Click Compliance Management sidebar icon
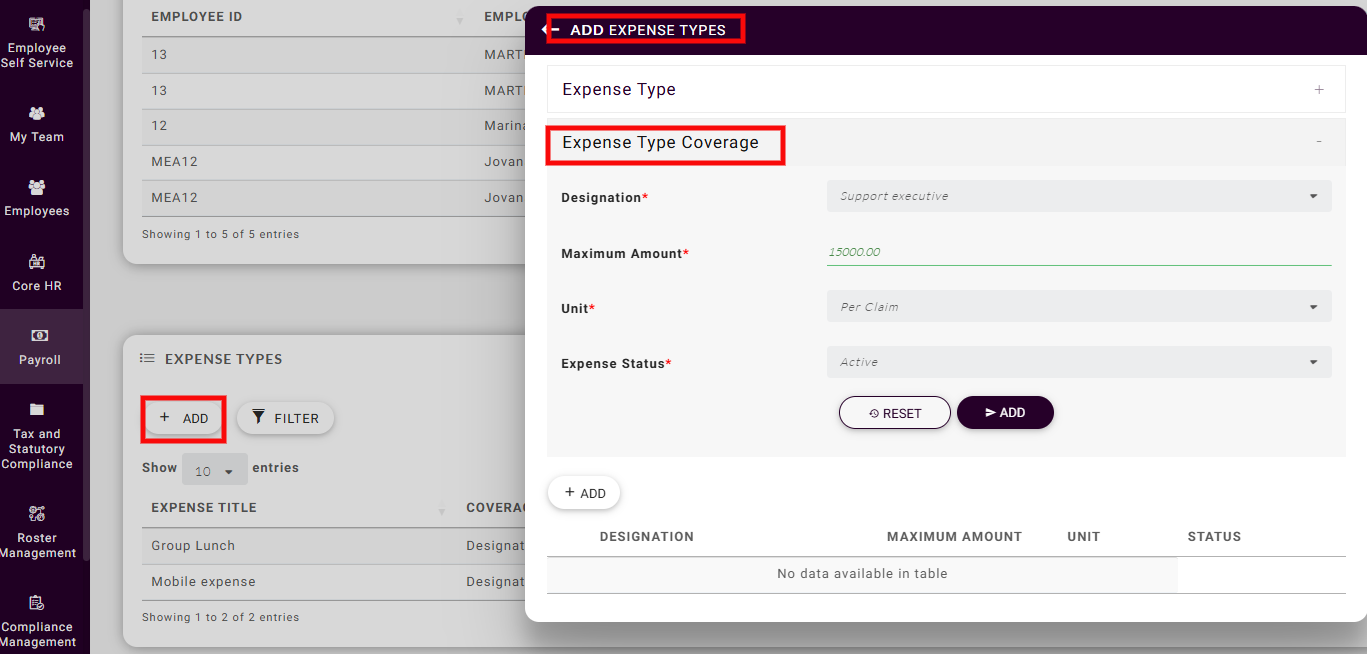This screenshot has width=1367, height=654. point(37,603)
